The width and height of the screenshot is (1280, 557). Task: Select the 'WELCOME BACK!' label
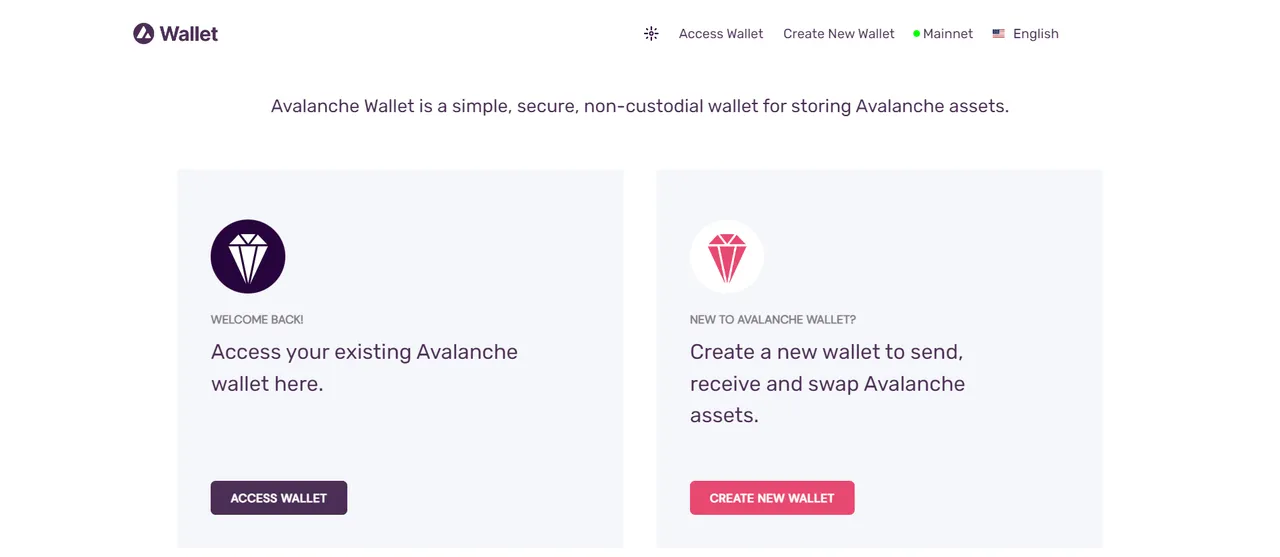coord(257,320)
